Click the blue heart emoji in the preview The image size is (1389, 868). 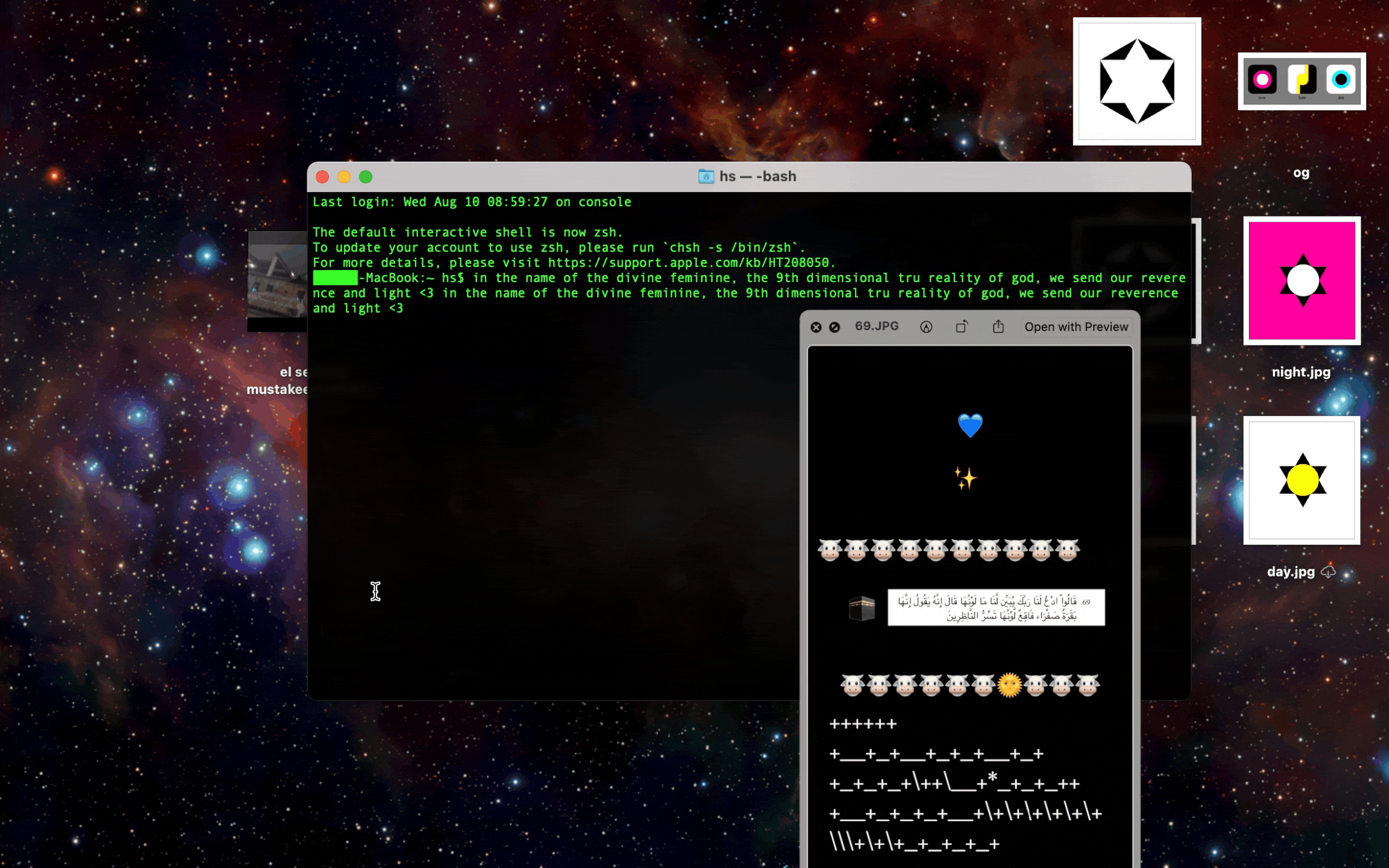point(970,425)
